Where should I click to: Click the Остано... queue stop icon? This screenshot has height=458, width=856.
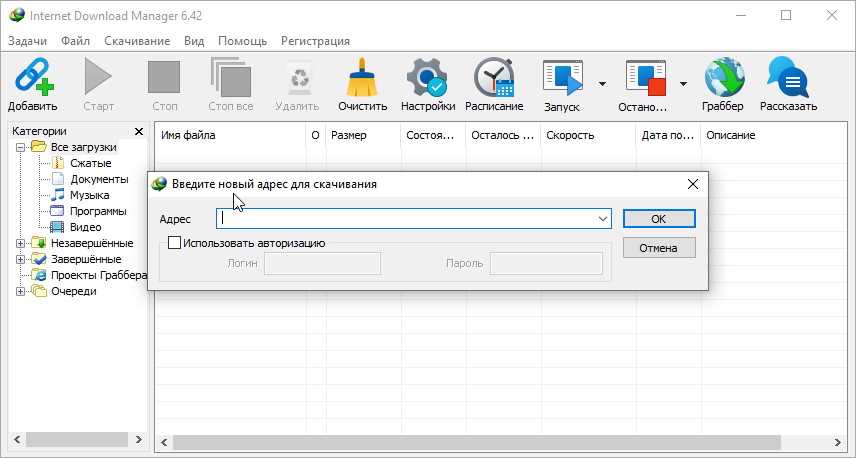pyautogui.click(x=645, y=78)
